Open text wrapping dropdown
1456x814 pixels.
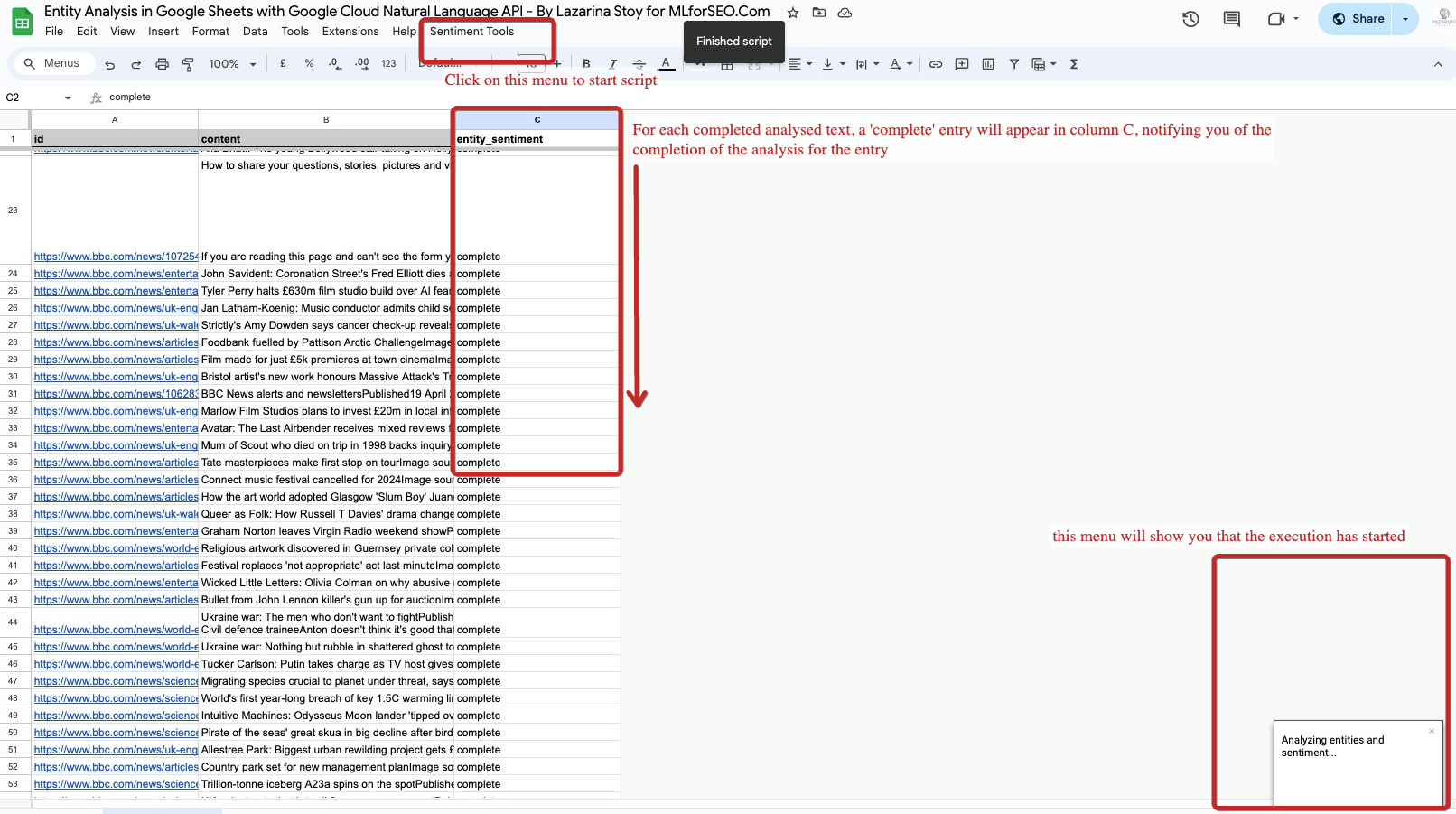[867, 64]
